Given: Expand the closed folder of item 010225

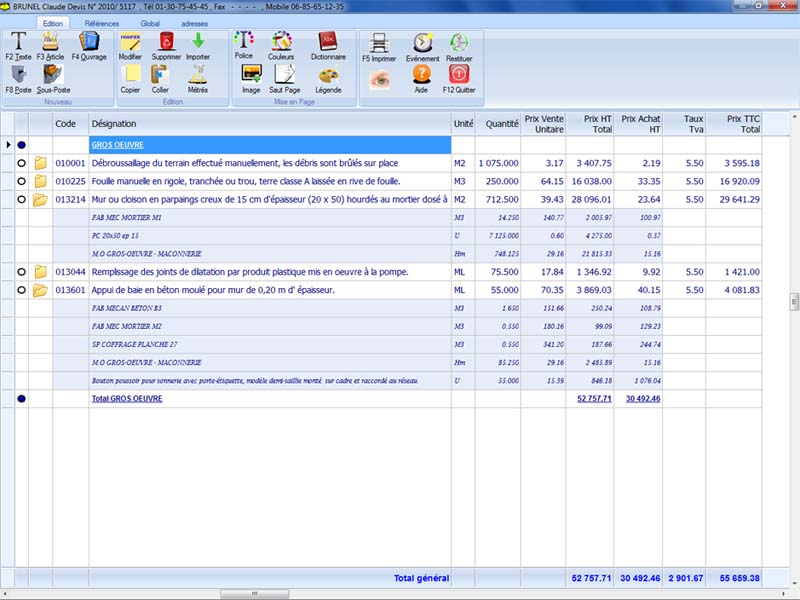Looking at the screenshot, I should click(x=41, y=181).
